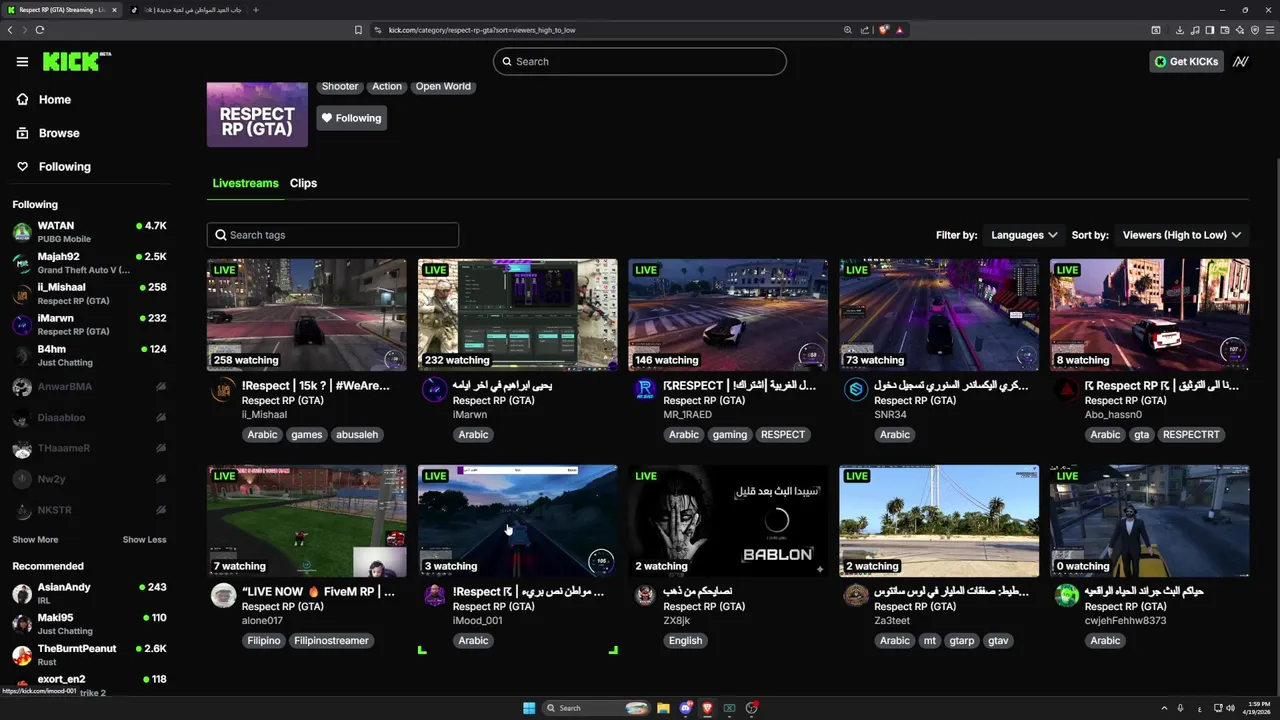The image size is (1280, 720).
Task: Open the WATAN channel in Following list
Action: coord(88,232)
